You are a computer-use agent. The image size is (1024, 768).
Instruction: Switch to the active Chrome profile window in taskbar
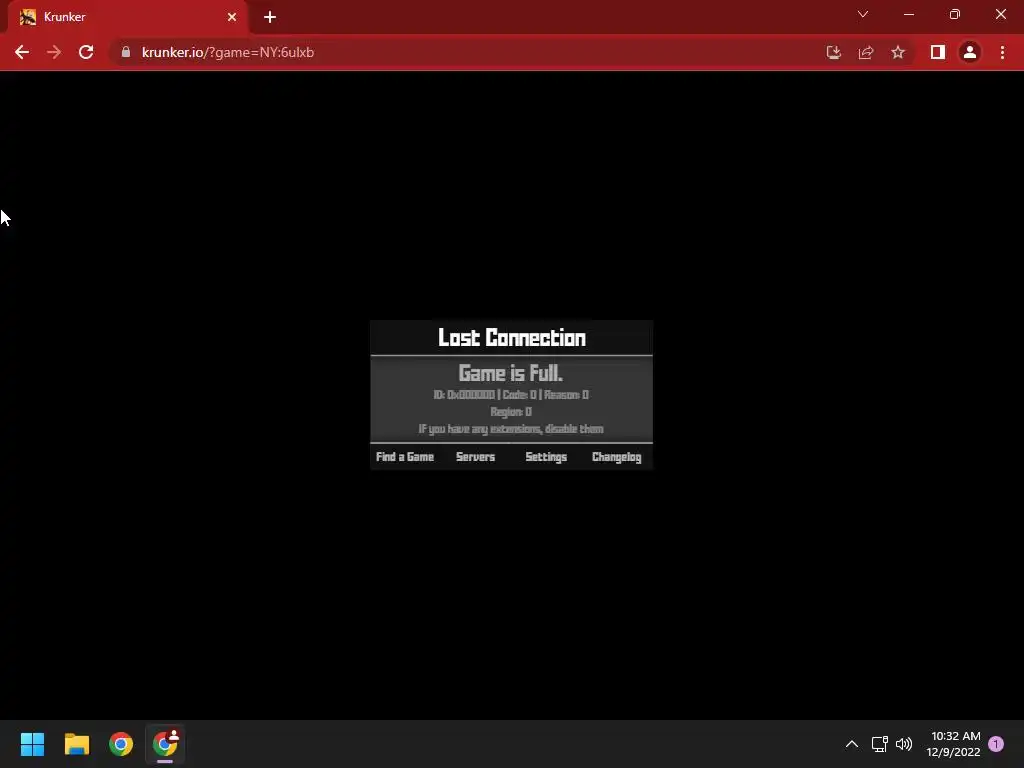coord(165,744)
